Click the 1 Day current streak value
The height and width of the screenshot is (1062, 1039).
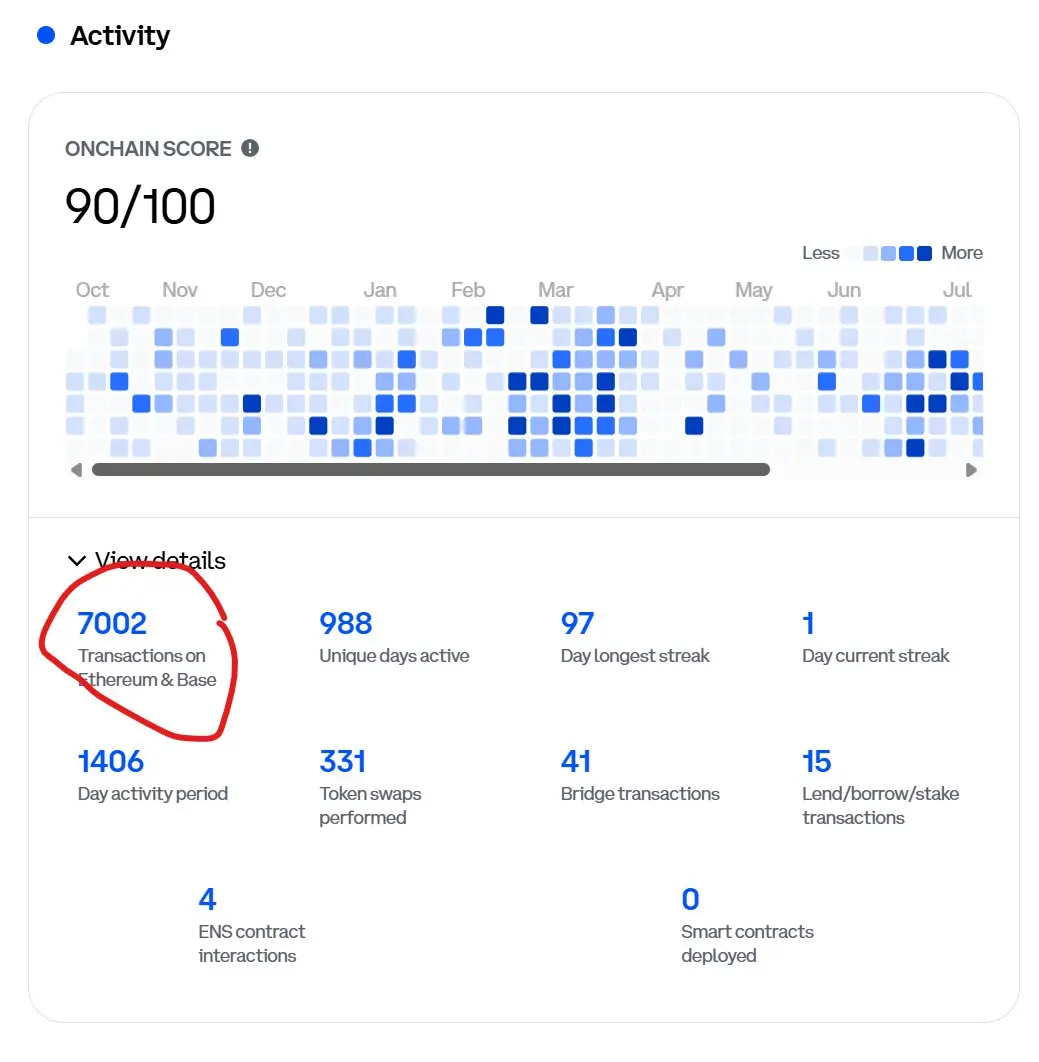click(x=808, y=624)
